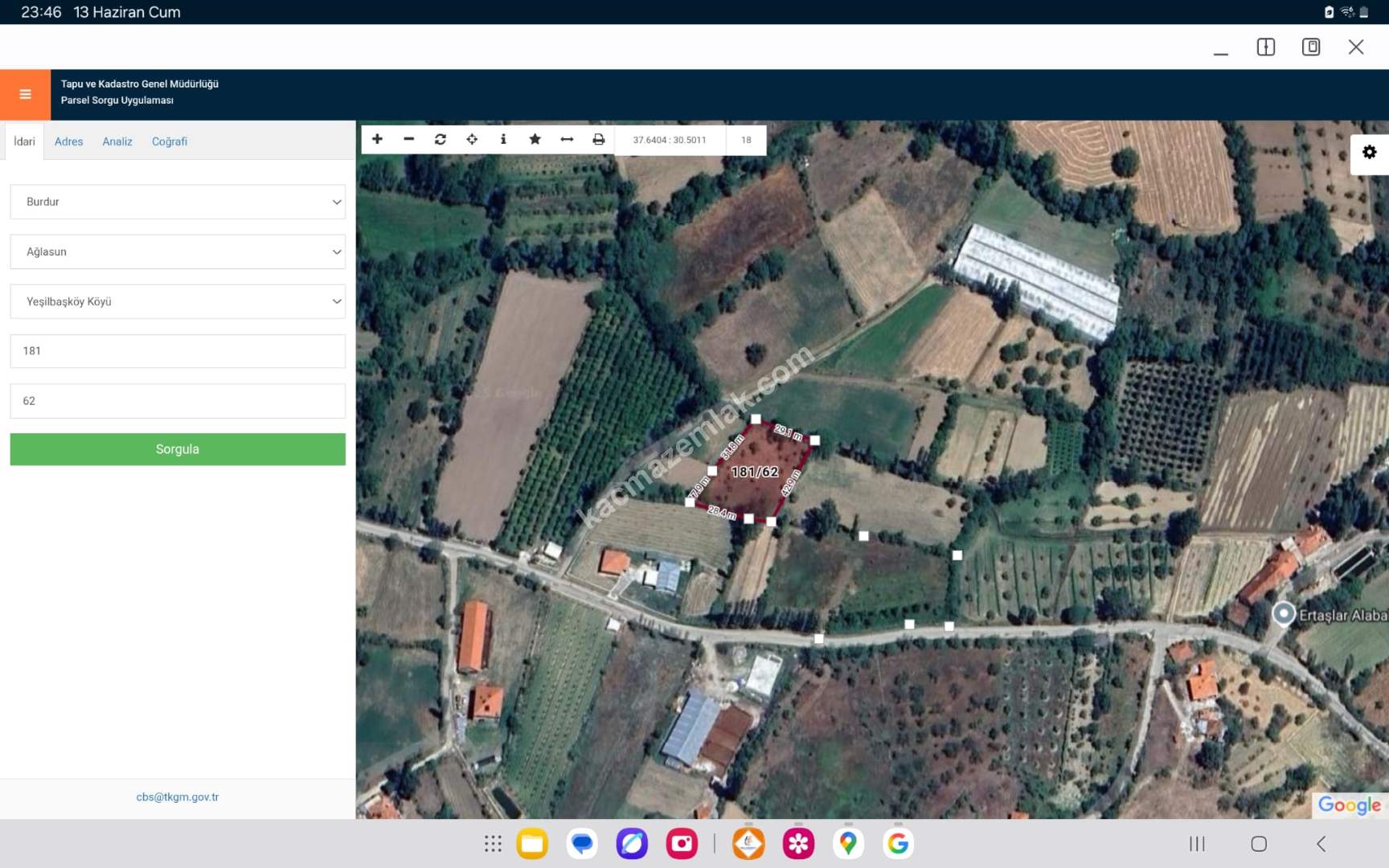Toggle the orange hamburger menu
1389x868 pixels.
pos(25,94)
